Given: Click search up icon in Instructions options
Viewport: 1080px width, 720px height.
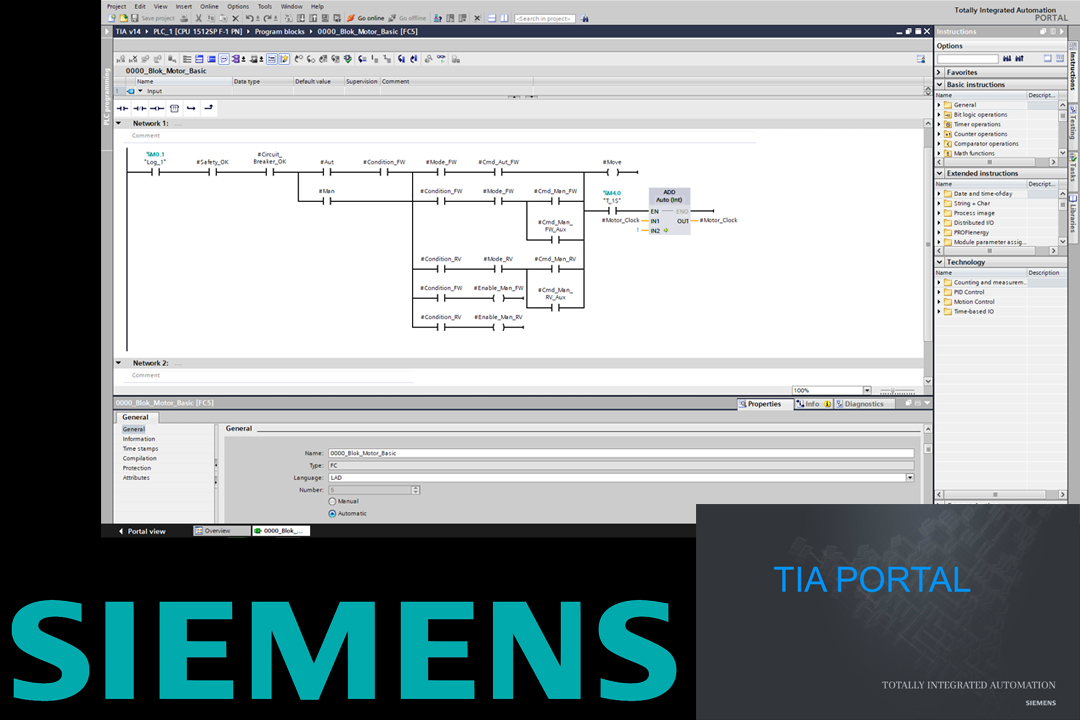Looking at the screenshot, I should click(1019, 59).
